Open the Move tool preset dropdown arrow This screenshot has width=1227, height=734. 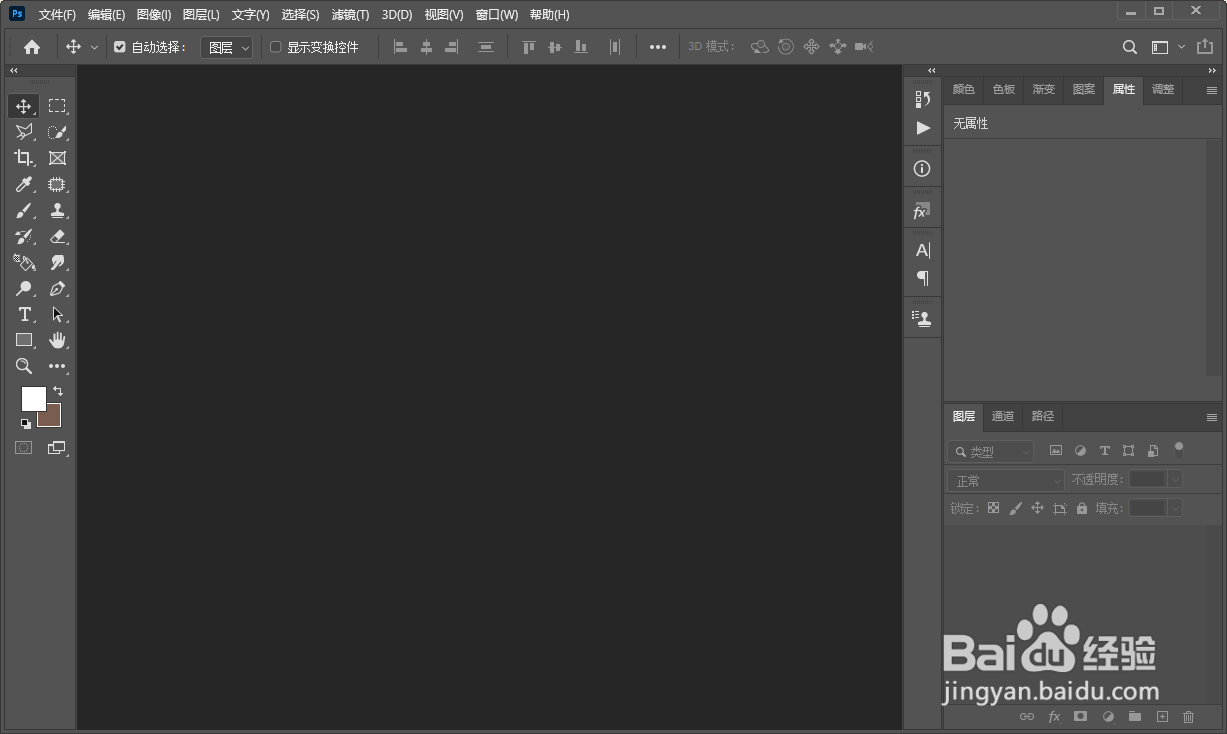(95, 47)
